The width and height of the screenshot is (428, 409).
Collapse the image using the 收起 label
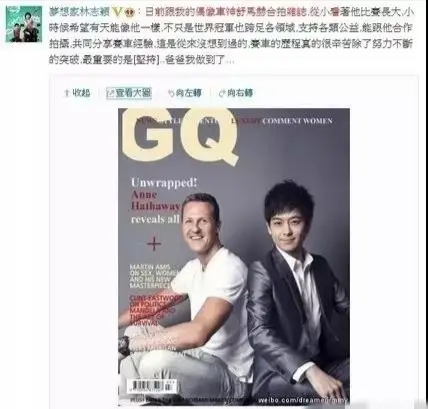click(x=81, y=93)
